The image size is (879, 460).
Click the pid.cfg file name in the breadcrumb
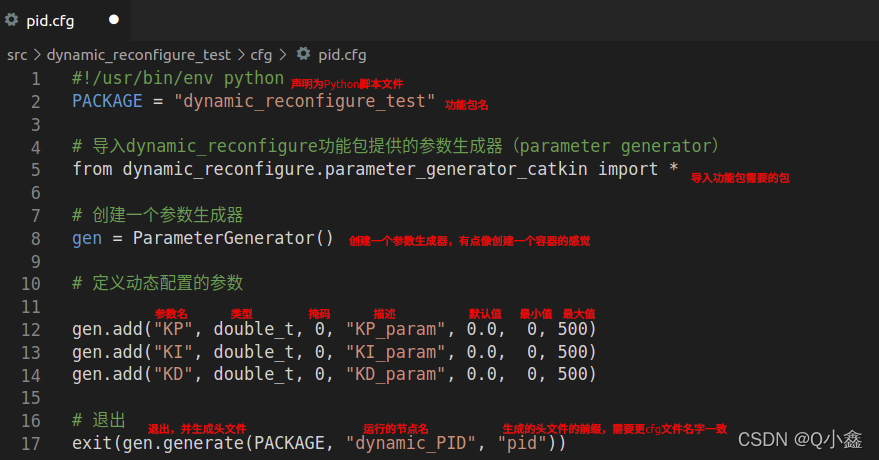click(342, 55)
